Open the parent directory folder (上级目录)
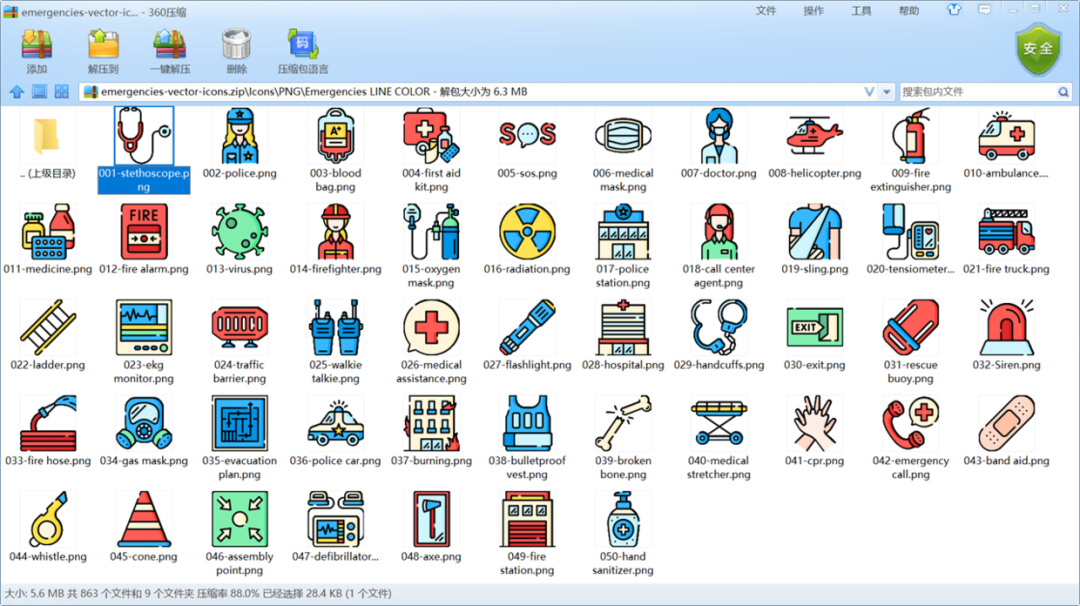1080x606 pixels. [48, 144]
